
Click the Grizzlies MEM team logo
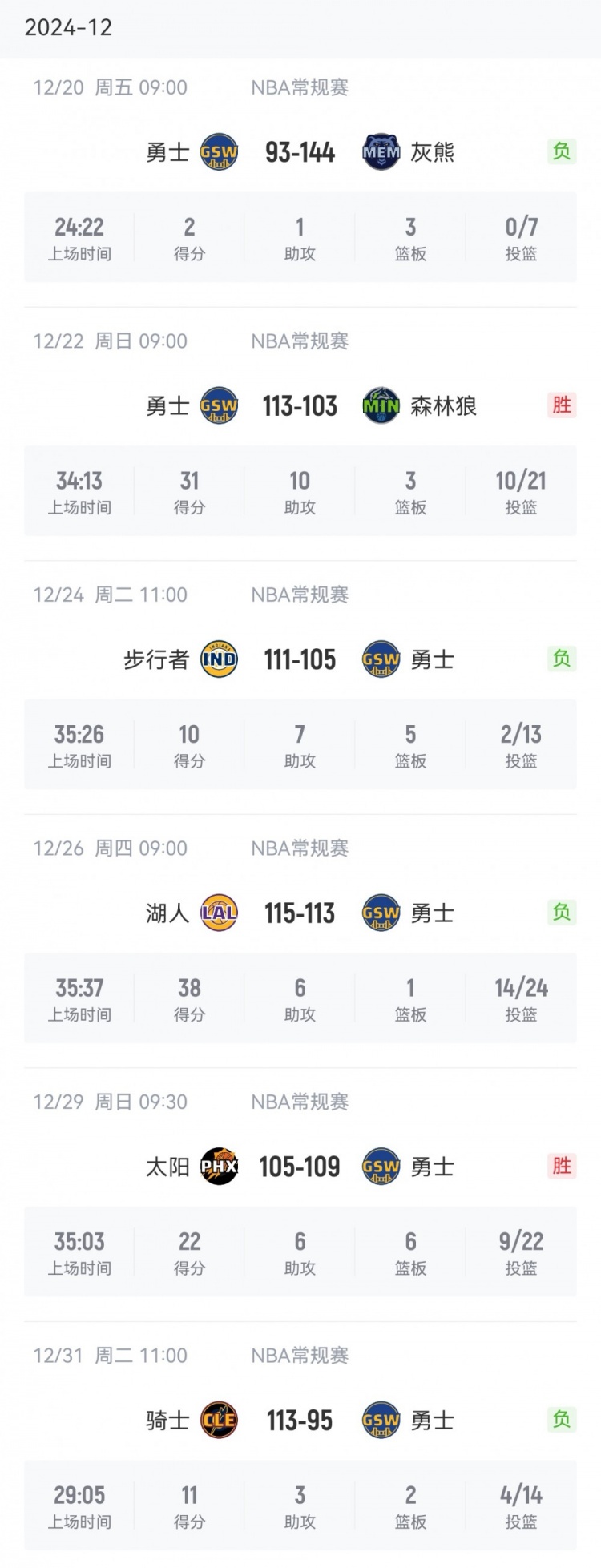381,152
